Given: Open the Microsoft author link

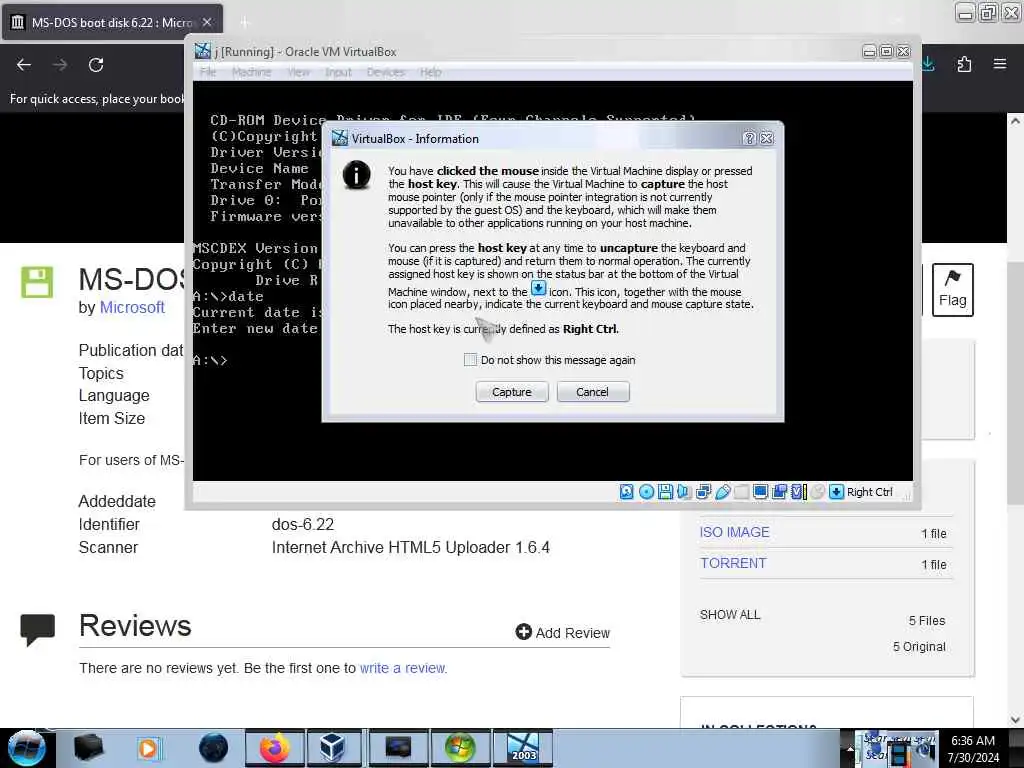Looking at the screenshot, I should tap(132, 308).
